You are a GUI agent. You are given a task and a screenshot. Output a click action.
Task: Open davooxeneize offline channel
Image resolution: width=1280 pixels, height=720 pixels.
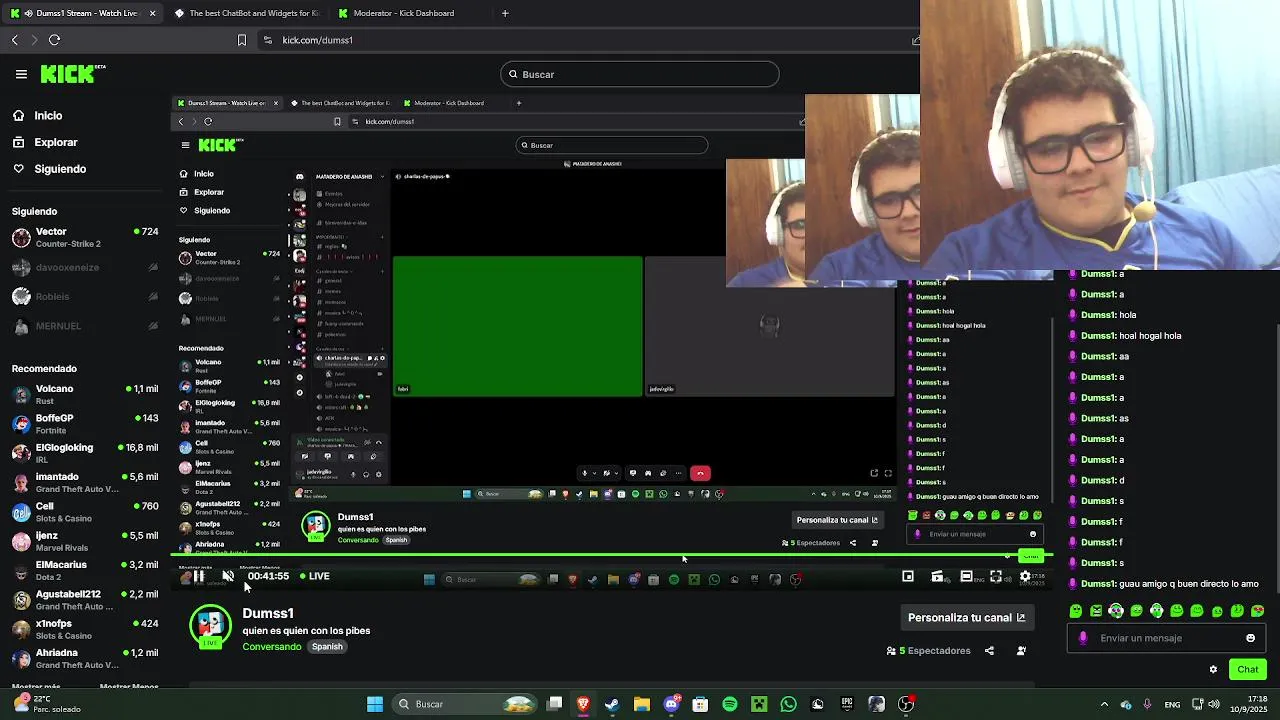coord(85,267)
